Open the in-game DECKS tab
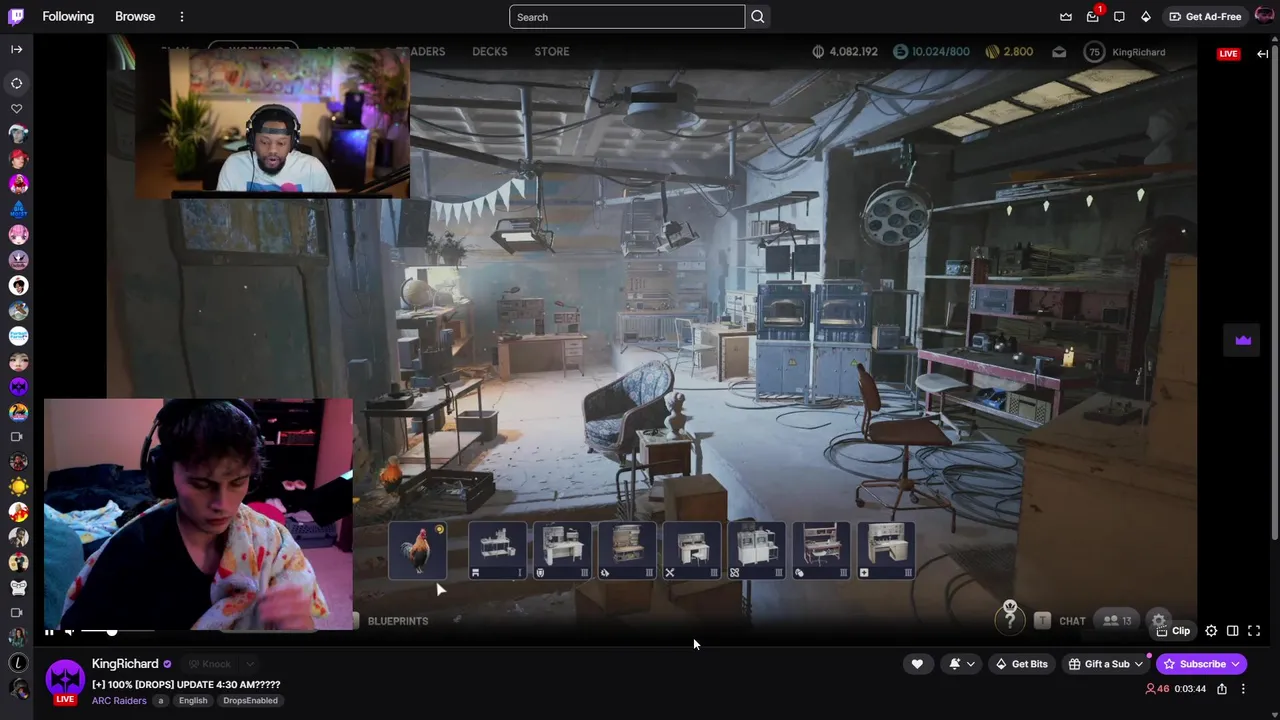The width and height of the screenshot is (1280, 720). (489, 52)
